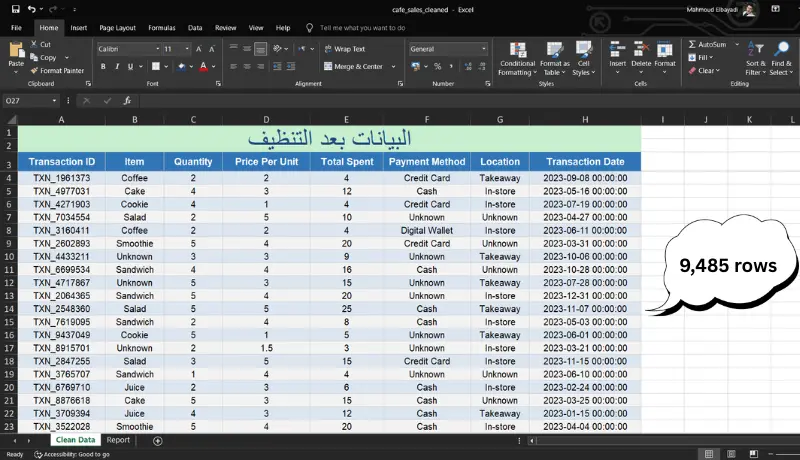This screenshot has width=800, height=460.
Task: Click the Orientation text angle icon
Action: pyautogui.click(x=277, y=48)
